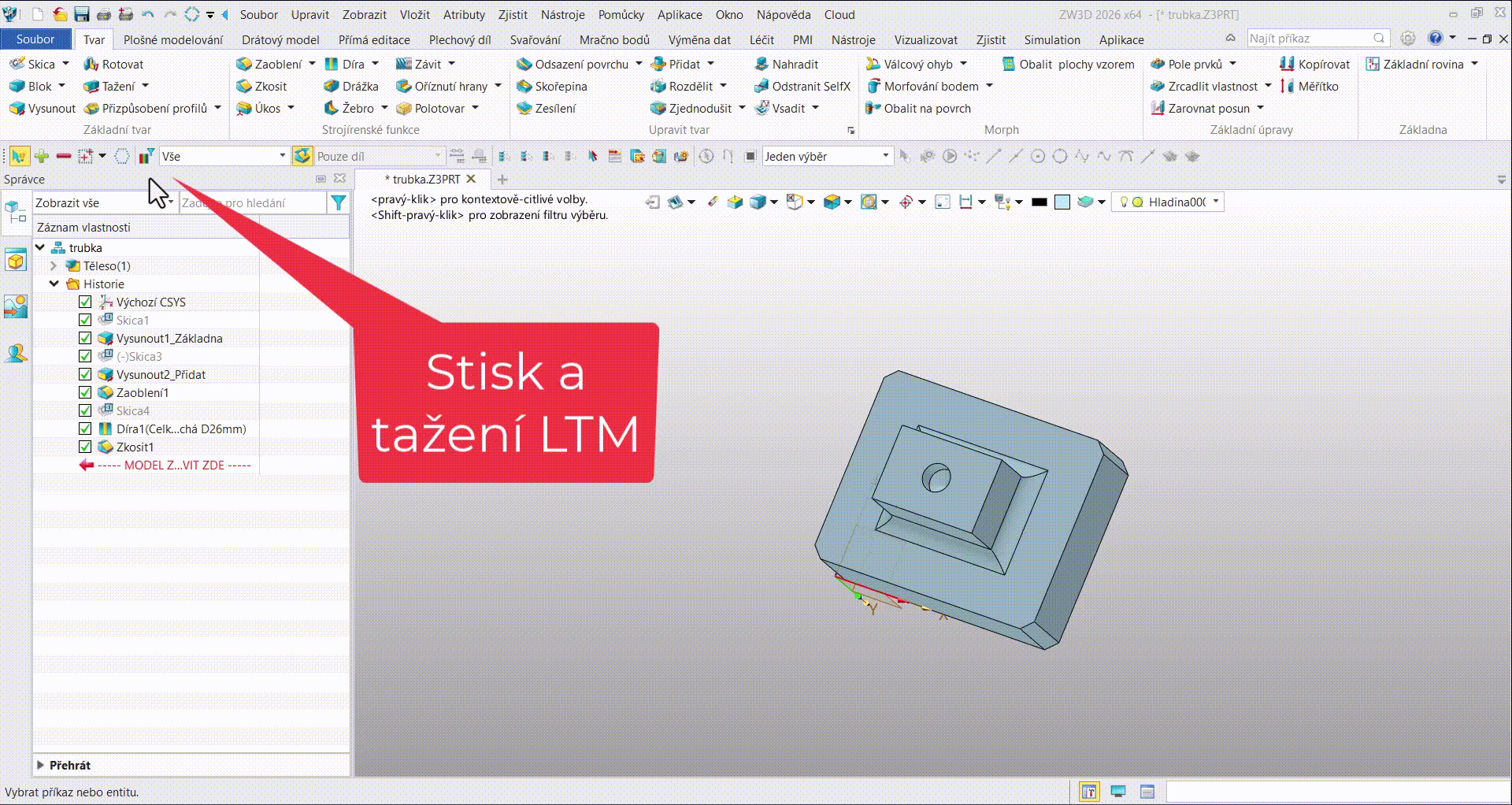
Task: Expand the Přehrát section
Action: [x=41, y=765]
